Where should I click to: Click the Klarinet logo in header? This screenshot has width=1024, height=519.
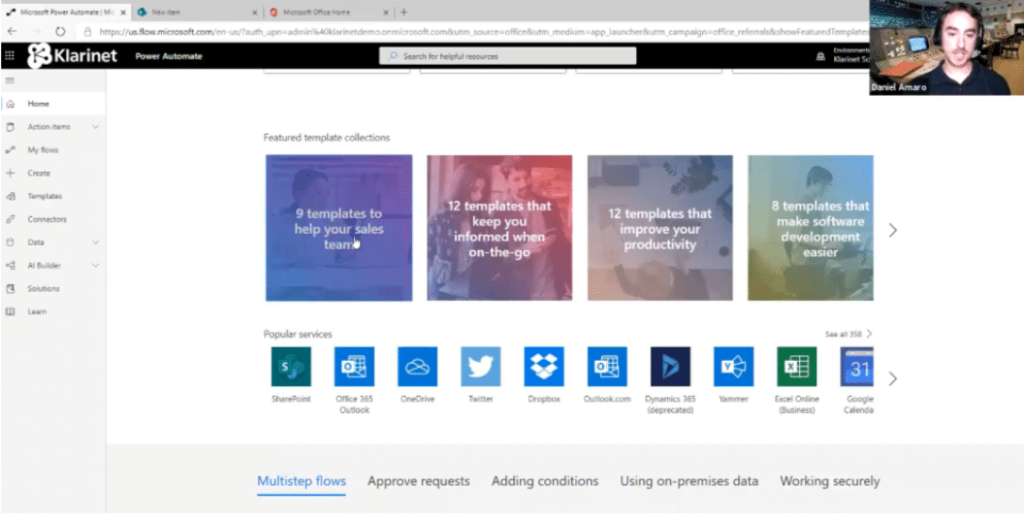click(72, 56)
